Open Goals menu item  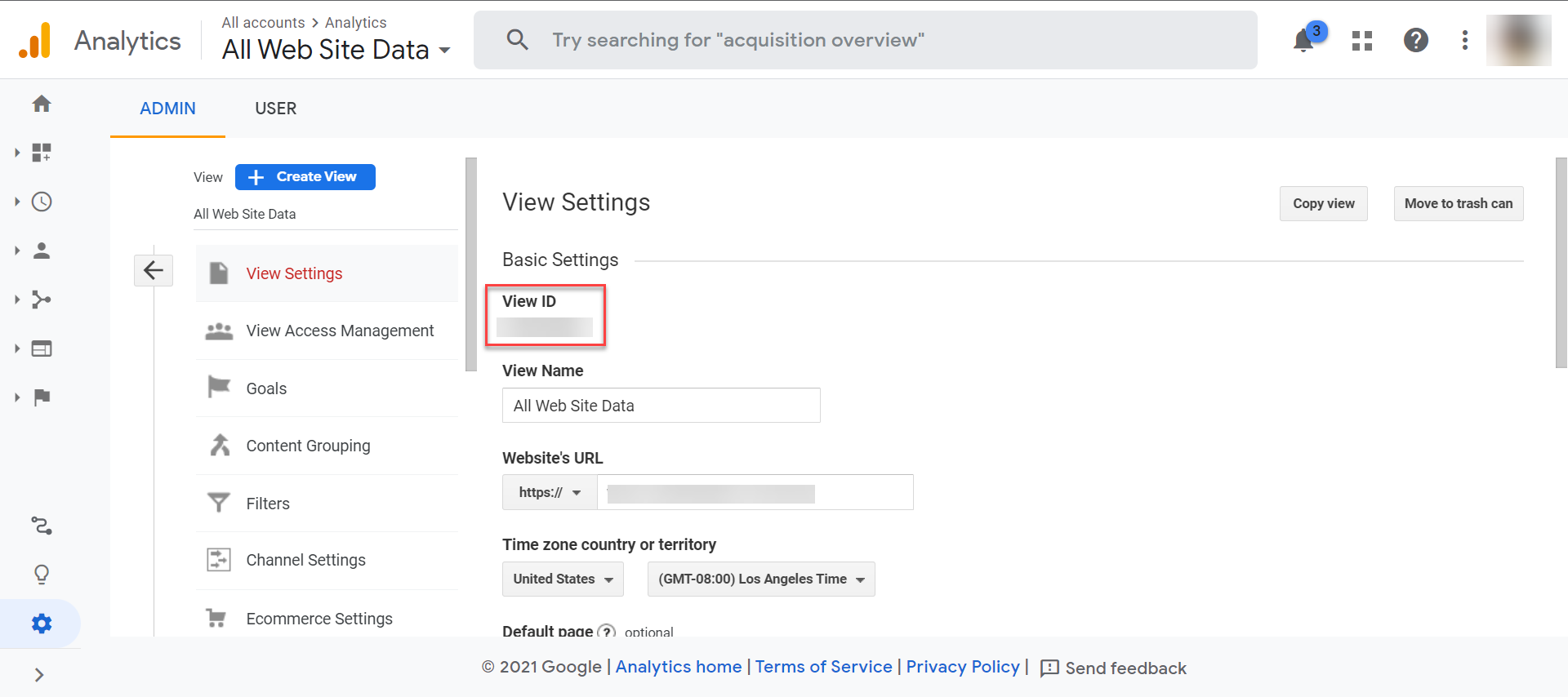tap(327, 388)
